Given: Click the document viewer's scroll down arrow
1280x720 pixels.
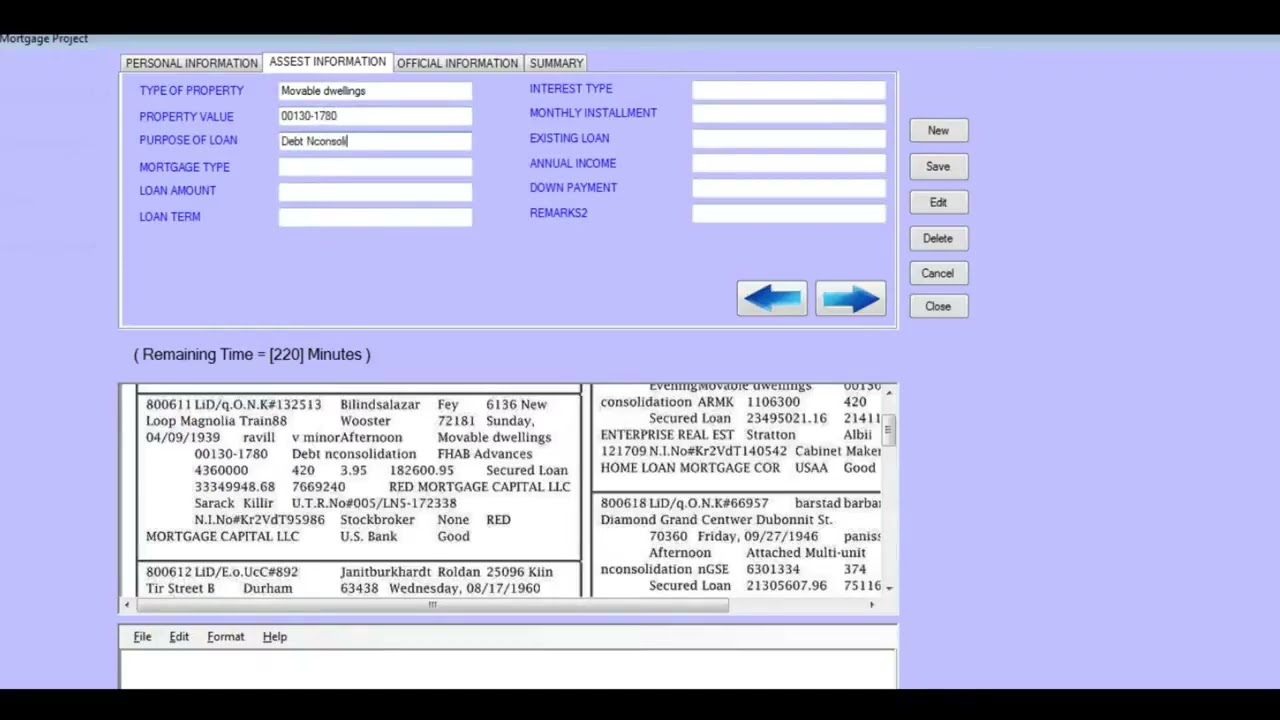Looking at the screenshot, I should (x=889, y=587).
